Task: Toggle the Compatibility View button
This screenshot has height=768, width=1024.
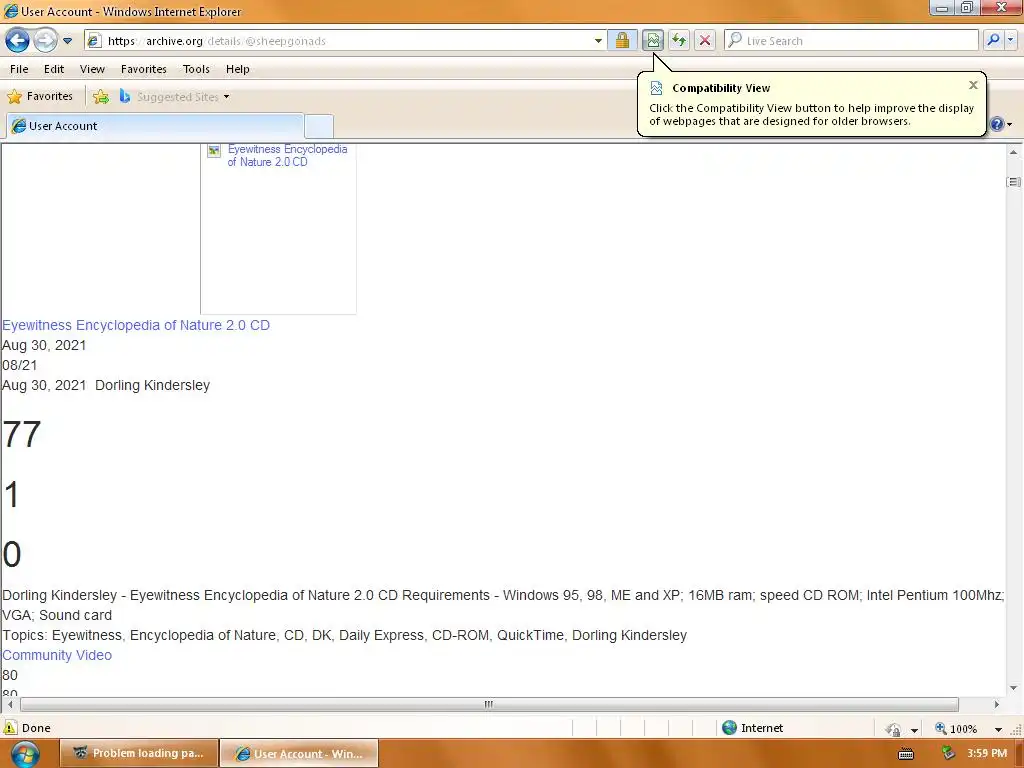Action: coord(653,40)
